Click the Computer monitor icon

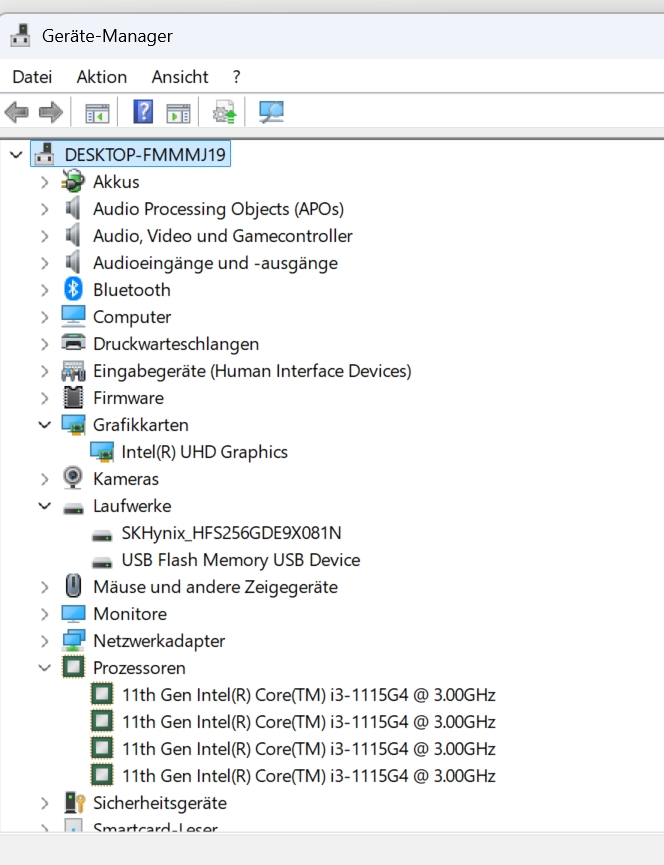[73, 317]
